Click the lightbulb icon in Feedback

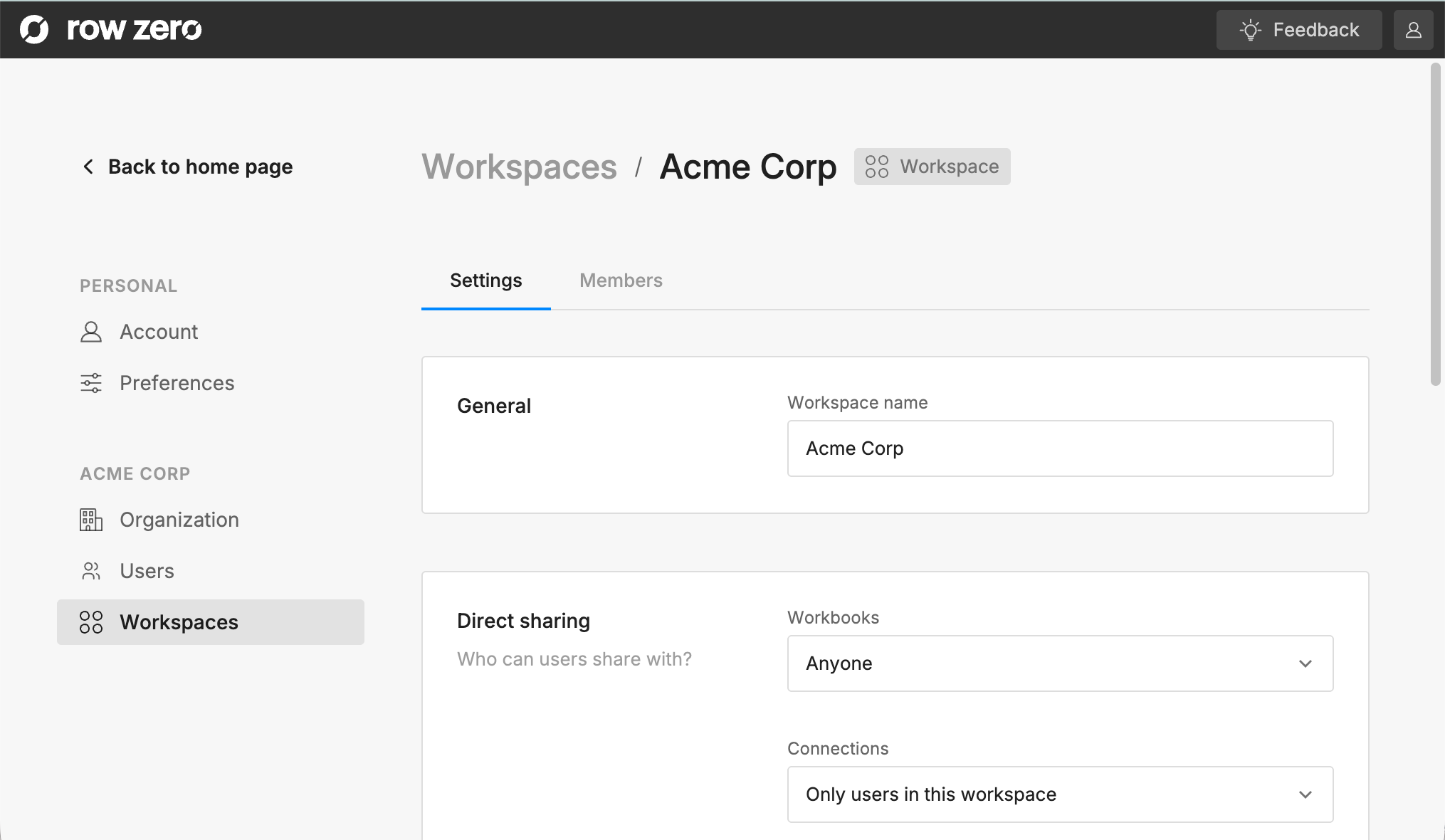tap(1250, 30)
